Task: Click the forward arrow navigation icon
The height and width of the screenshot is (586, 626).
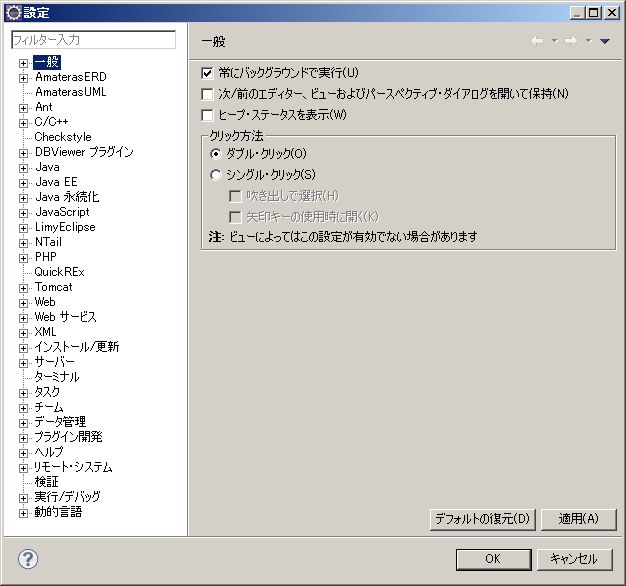Action: [x=571, y=41]
